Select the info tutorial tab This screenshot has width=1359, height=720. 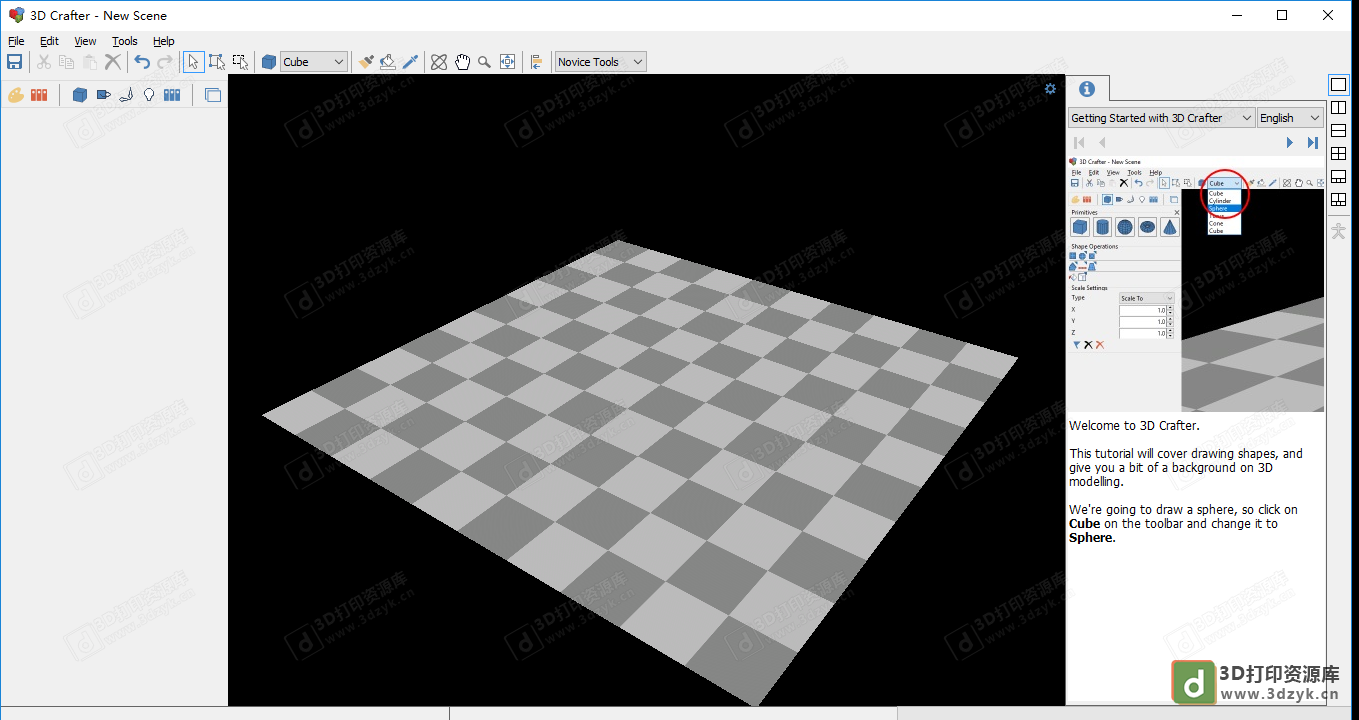click(1087, 89)
